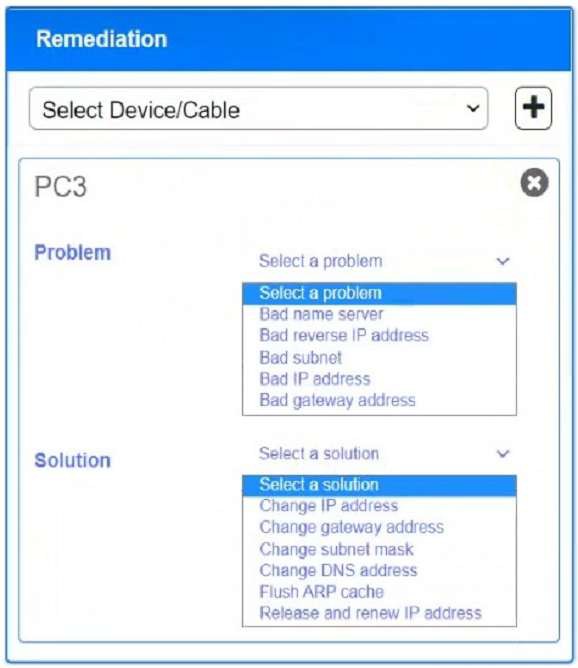Select Change IP address solution

click(380, 506)
